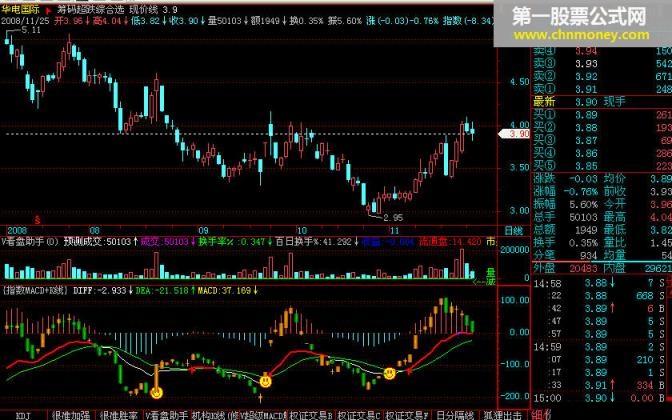Viewport: 672px width, 420px height.
Task: Open the KDJ indicator tab
Action: (x=23, y=415)
